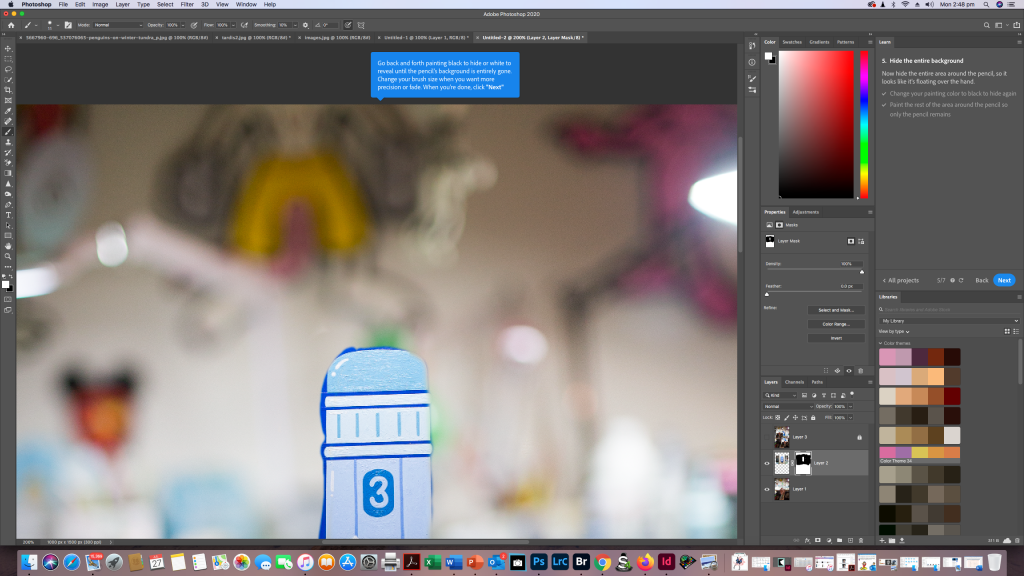The image size is (1024, 576).
Task: Click the blue Next button
Action: pyautogui.click(x=1004, y=280)
